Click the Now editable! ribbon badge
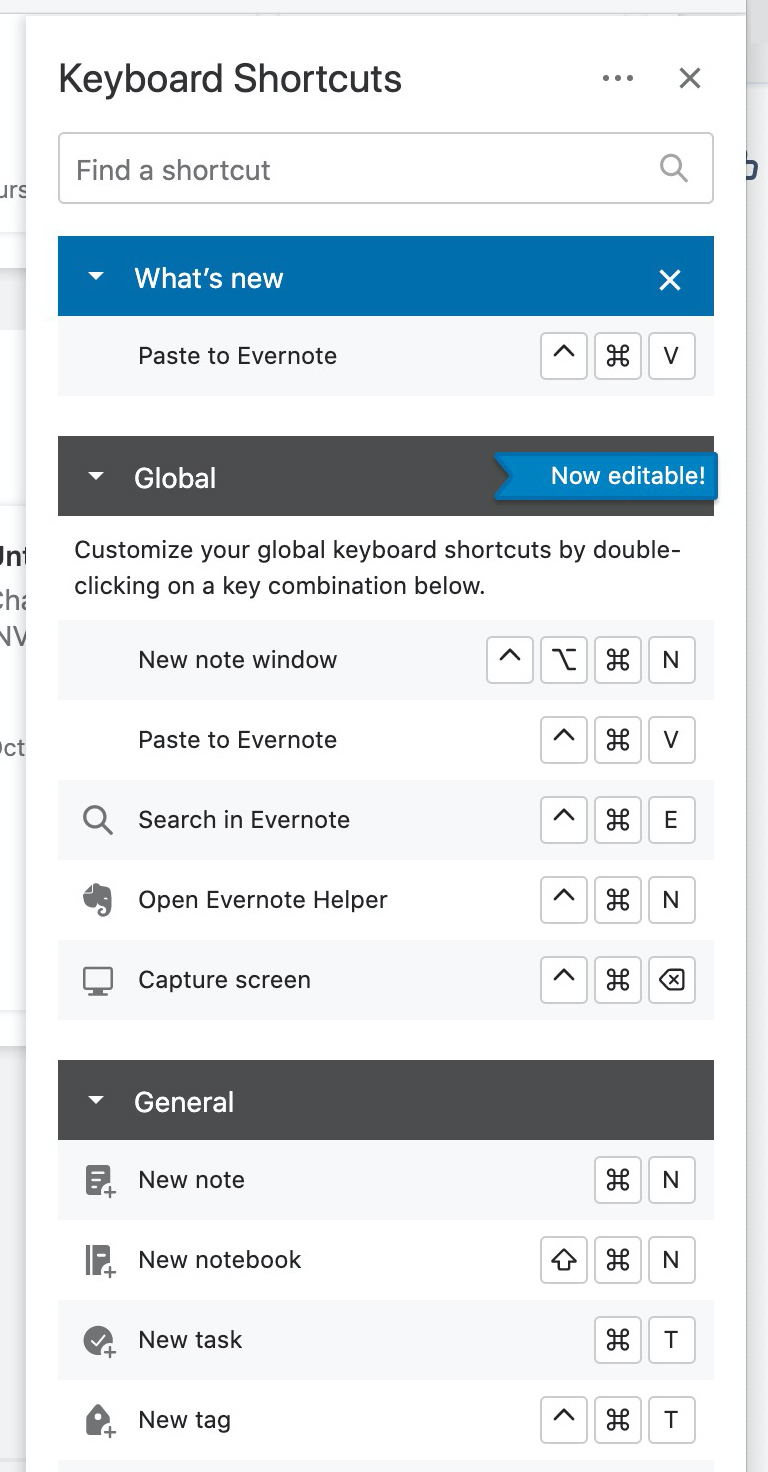This screenshot has height=1472, width=768. [627, 476]
